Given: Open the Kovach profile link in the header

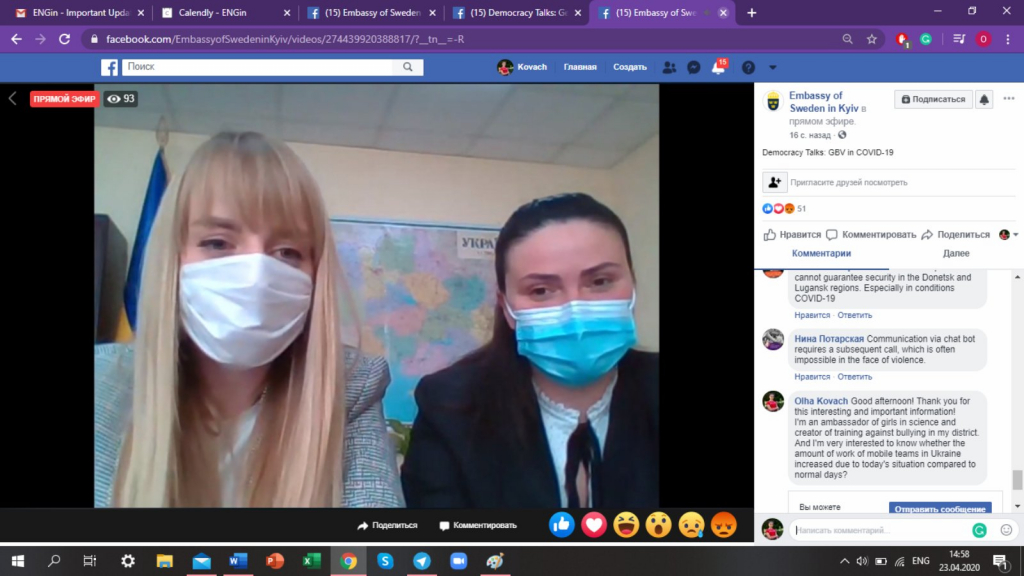Looking at the screenshot, I should (x=522, y=67).
